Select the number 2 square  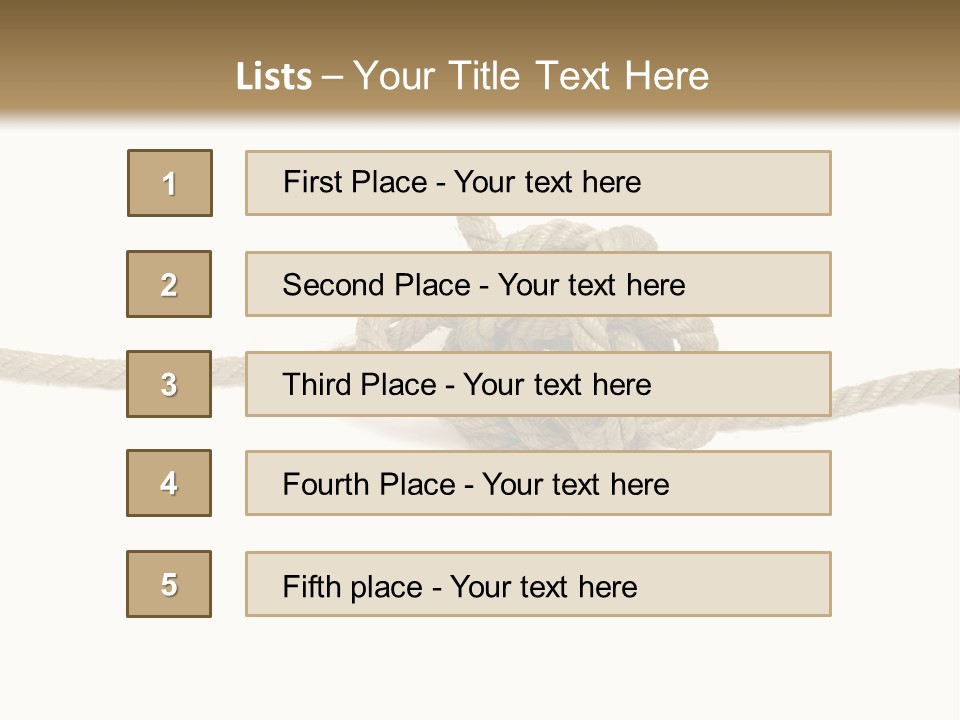tap(169, 284)
